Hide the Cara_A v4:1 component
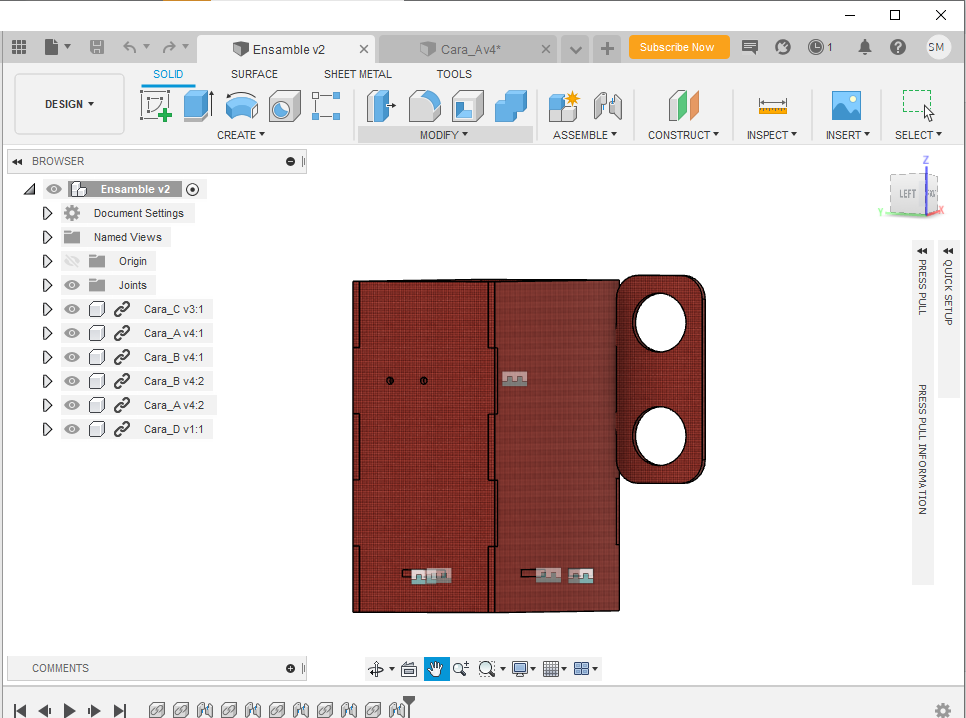This screenshot has height=718, width=966. [72, 333]
